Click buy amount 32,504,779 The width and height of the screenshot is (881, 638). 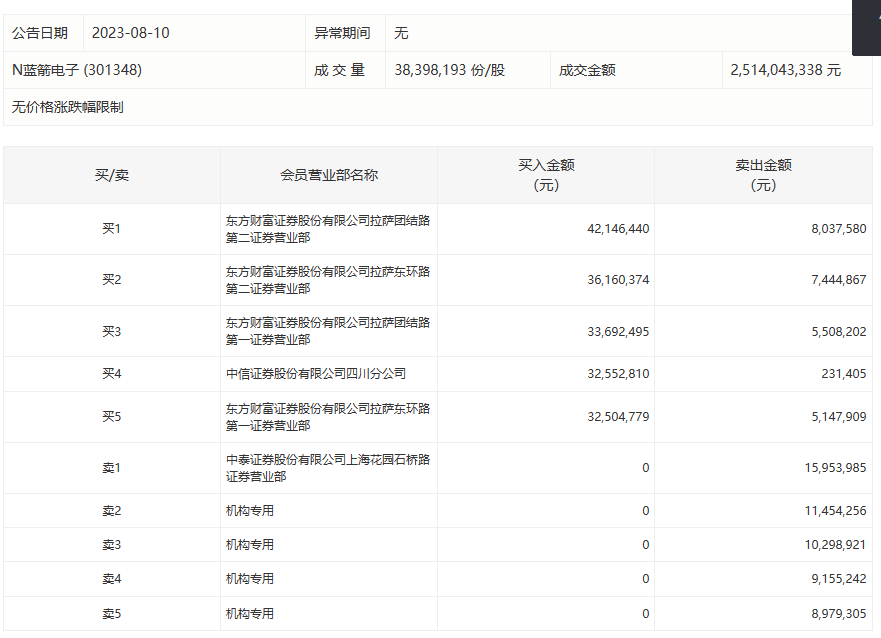pos(618,417)
